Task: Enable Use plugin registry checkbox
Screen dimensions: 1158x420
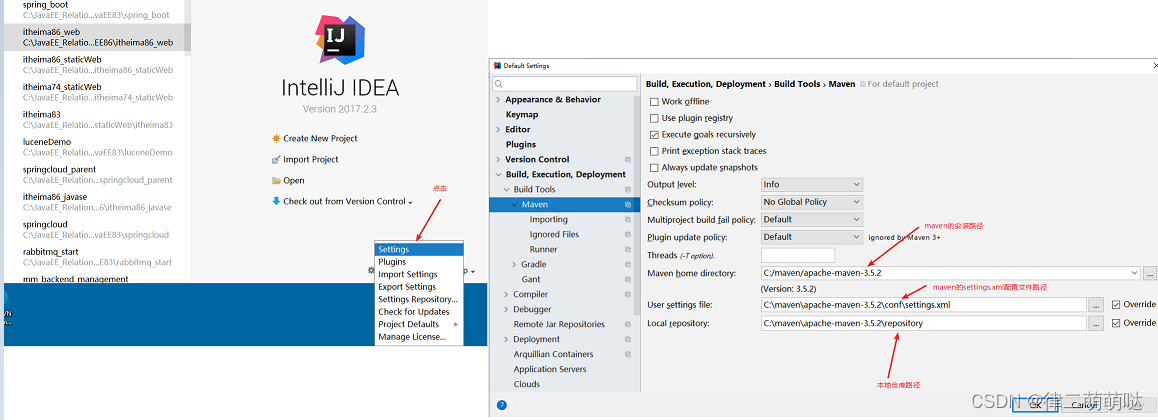Action: point(654,118)
